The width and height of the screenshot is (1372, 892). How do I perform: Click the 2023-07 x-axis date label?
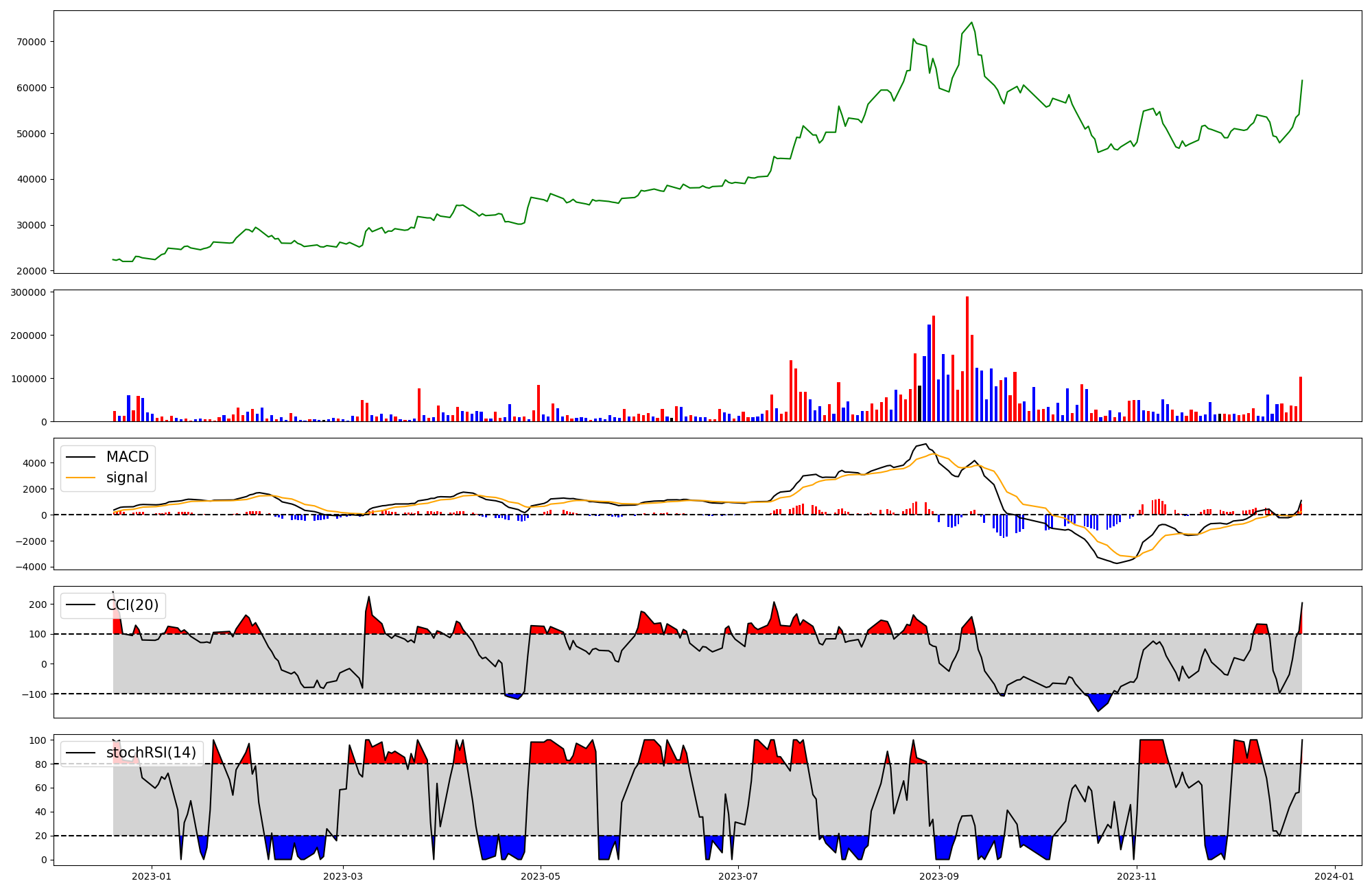(738, 876)
